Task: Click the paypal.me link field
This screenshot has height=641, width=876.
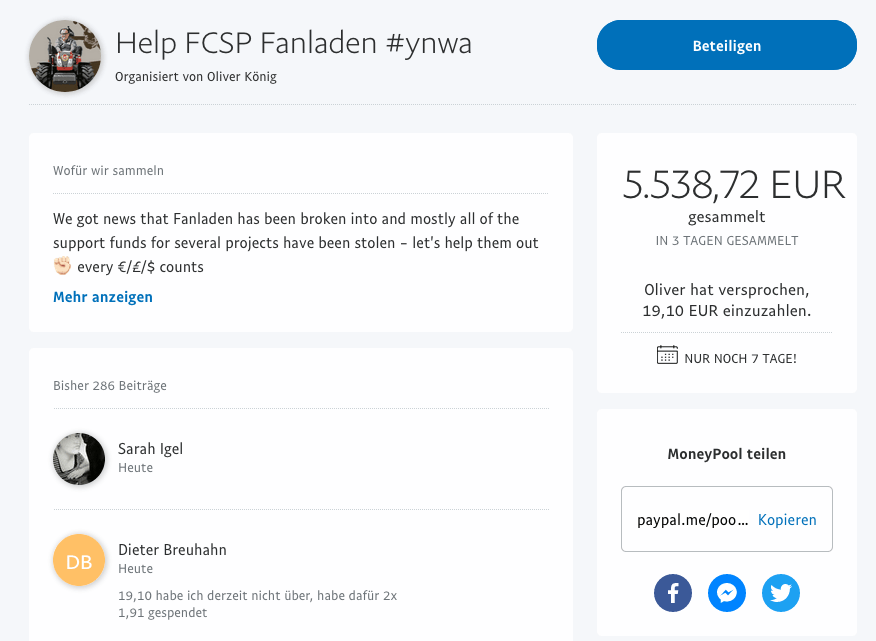Action: (692, 520)
